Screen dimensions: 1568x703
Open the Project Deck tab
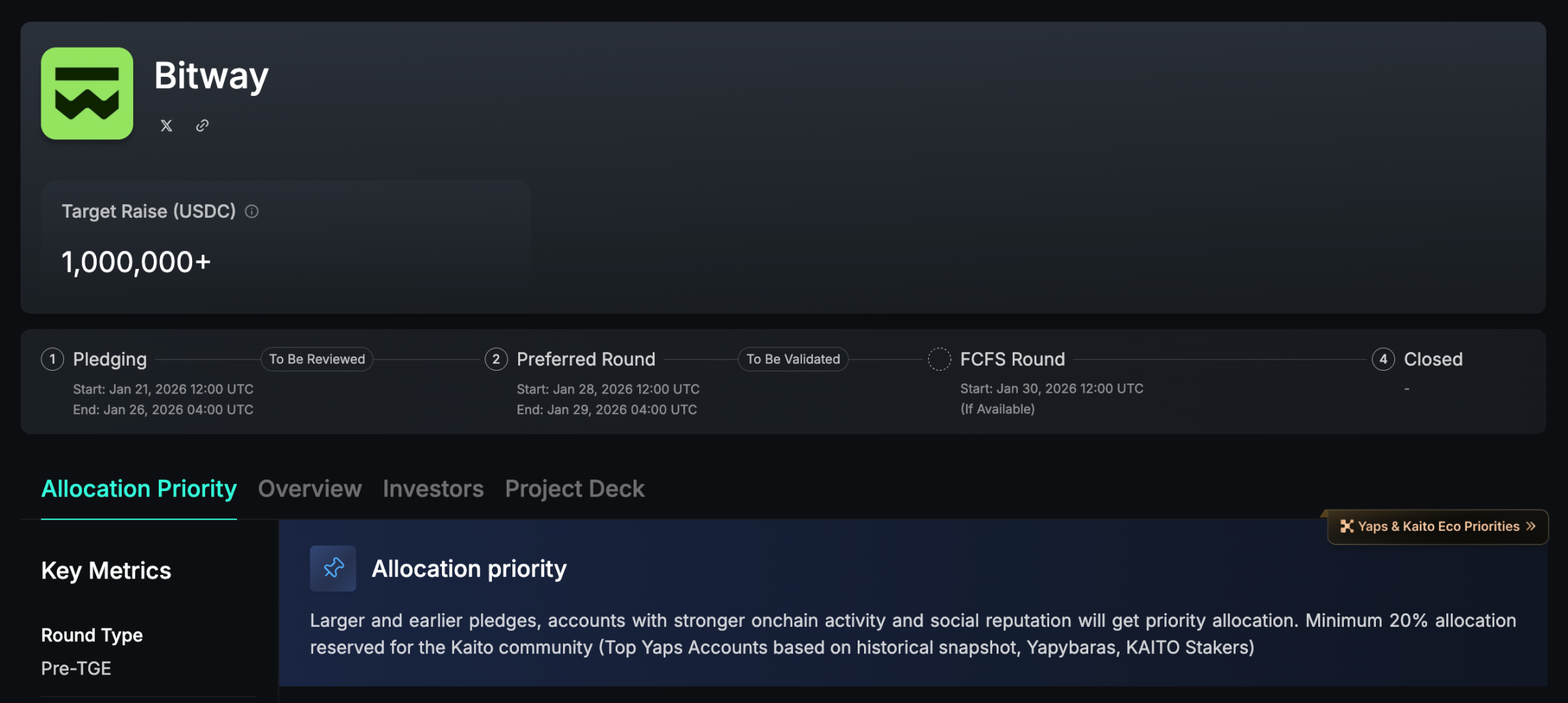click(x=574, y=489)
